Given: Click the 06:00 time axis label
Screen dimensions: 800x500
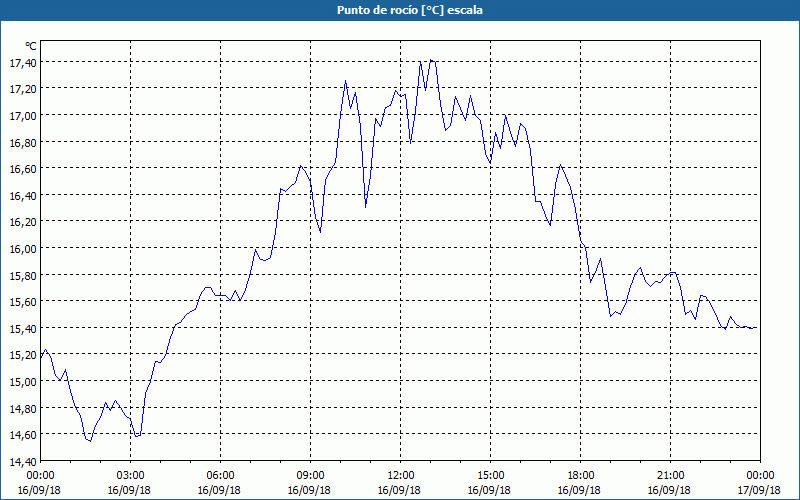Looking at the screenshot, I should point(220,476).
